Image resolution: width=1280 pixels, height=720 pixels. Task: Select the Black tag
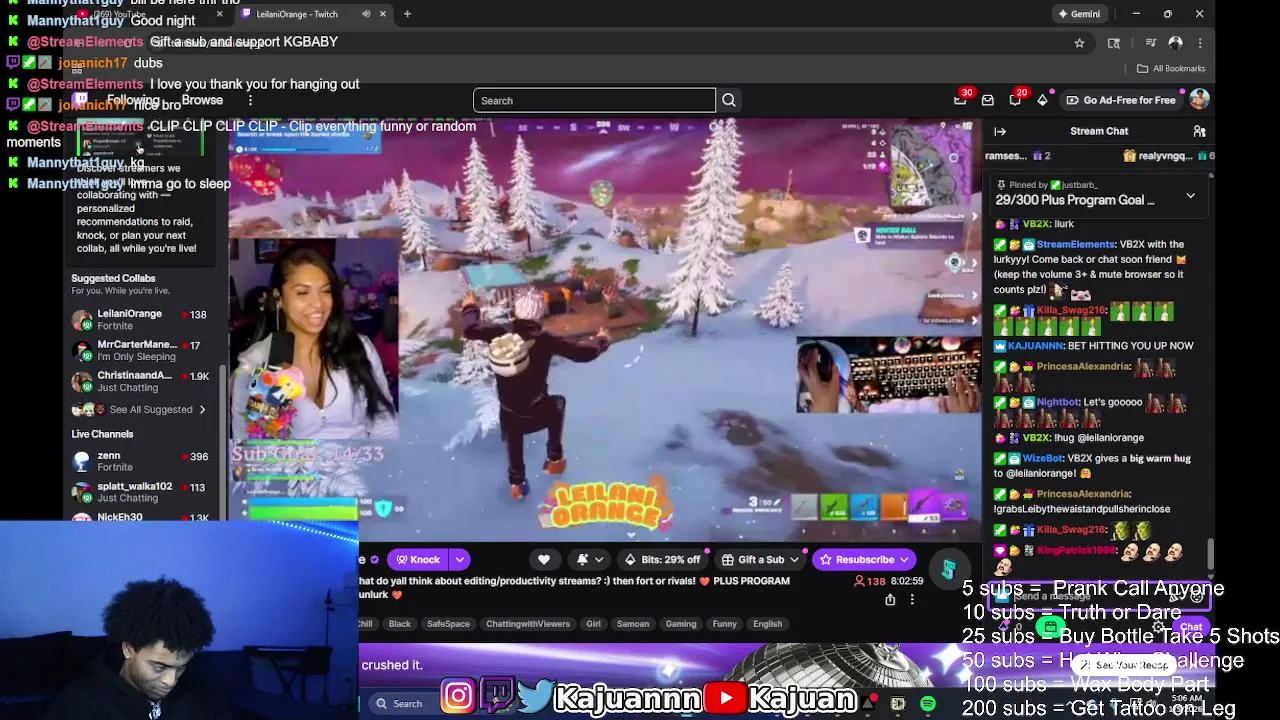[x=399, y=624]
